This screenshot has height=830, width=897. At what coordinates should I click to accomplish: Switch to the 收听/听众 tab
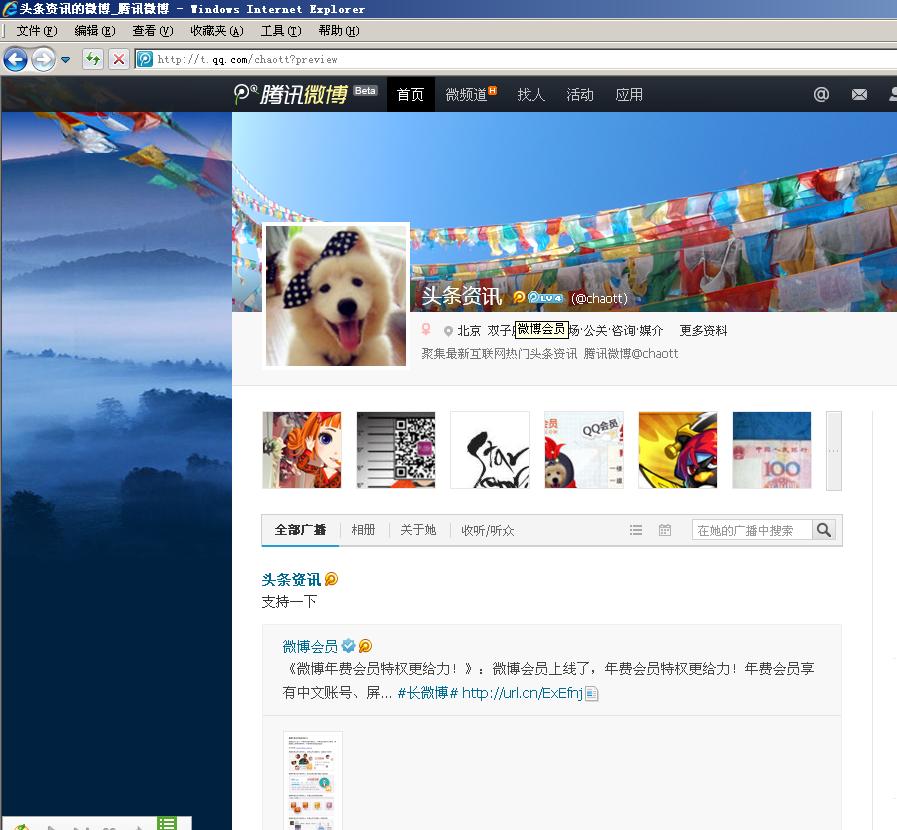[x=487, y=530]
